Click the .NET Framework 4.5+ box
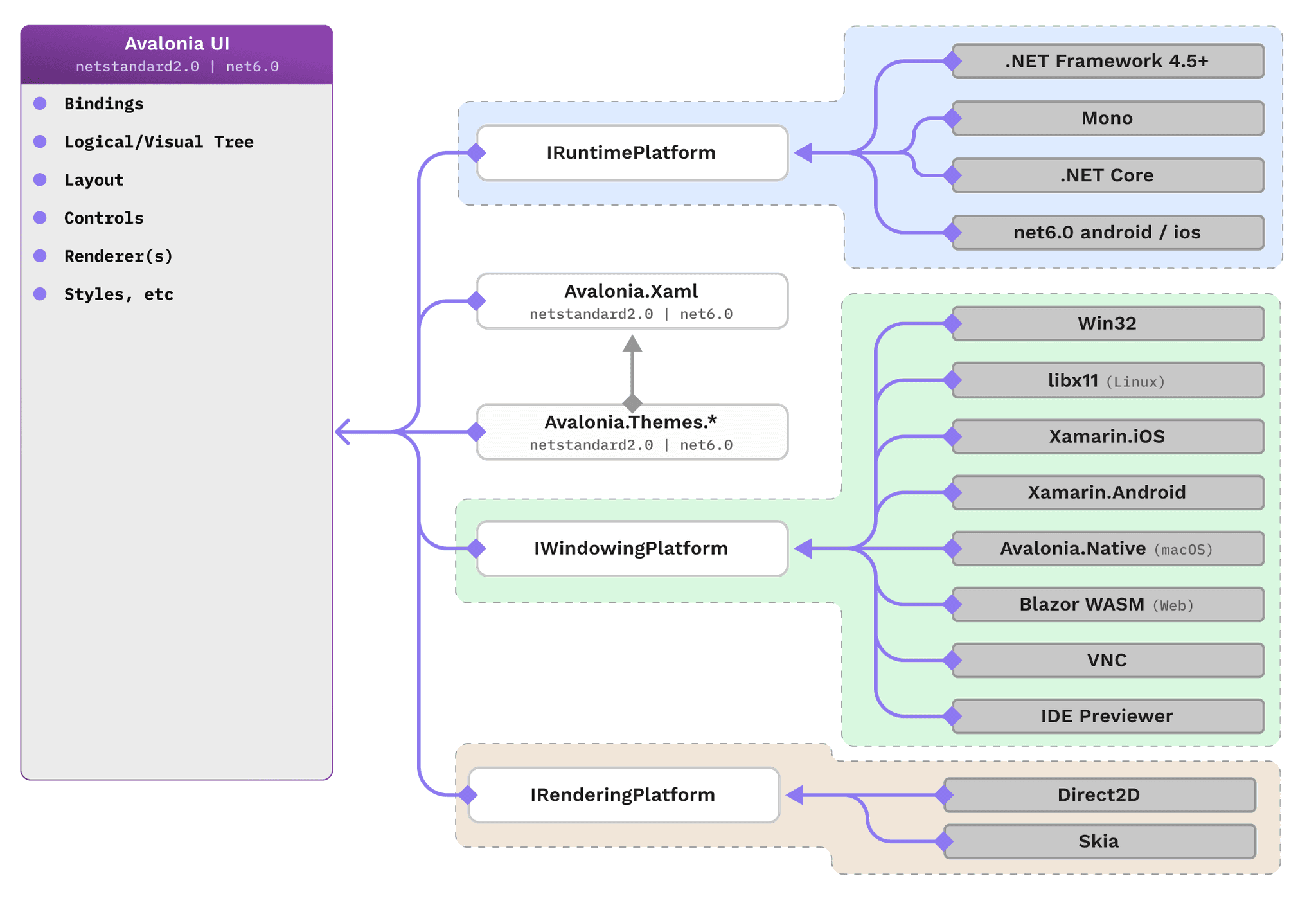Viewport: 1316px width, 903px height. 1107,60
